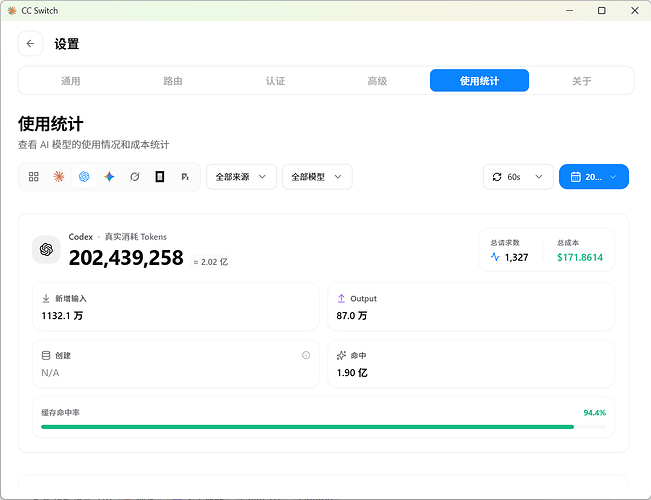Screen dimensions: 651x500
Task: Click the 94.4% cache hit rate
Action: click(x=595, y=413)
